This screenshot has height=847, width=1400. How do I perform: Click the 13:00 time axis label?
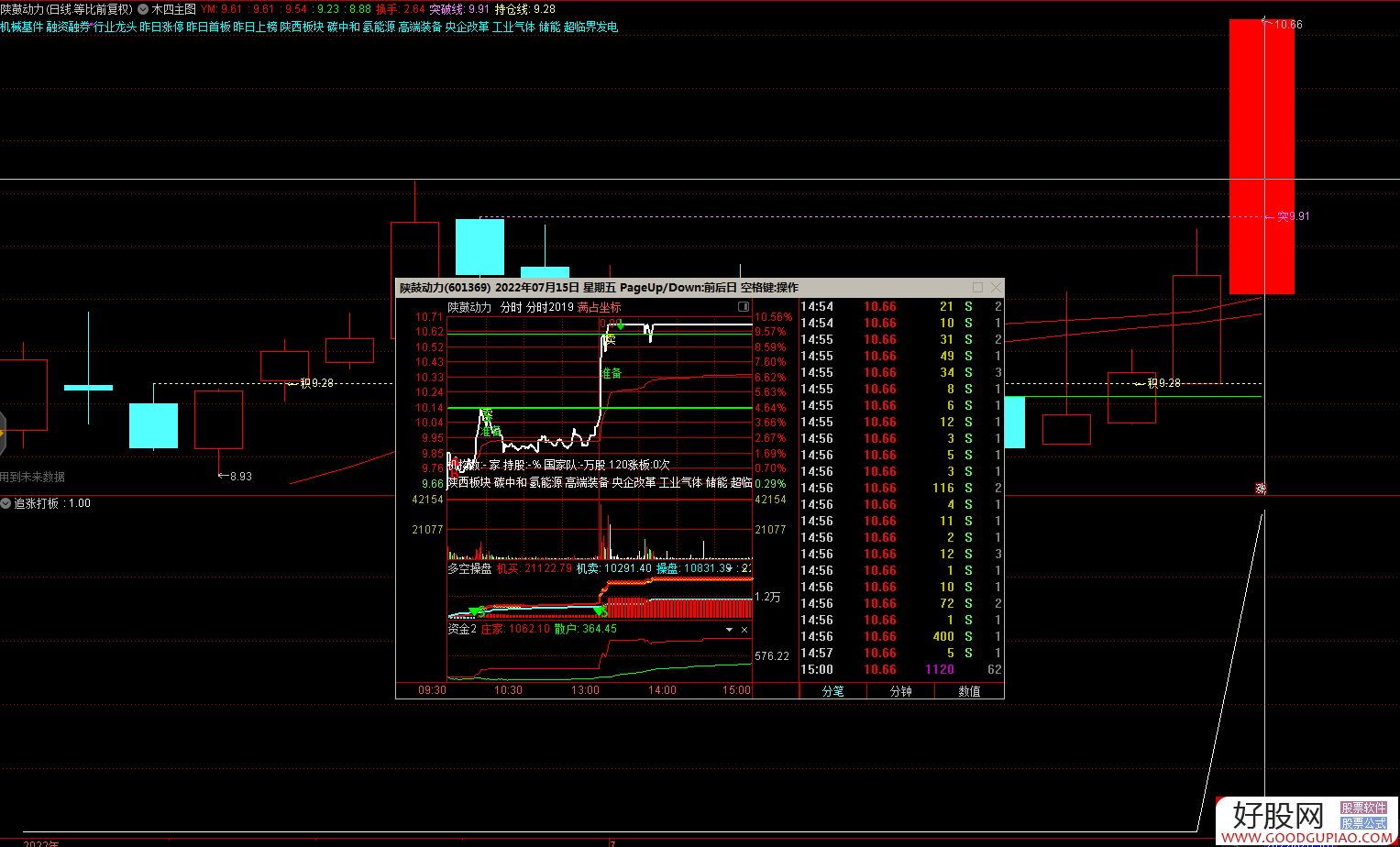click(585, 690)
